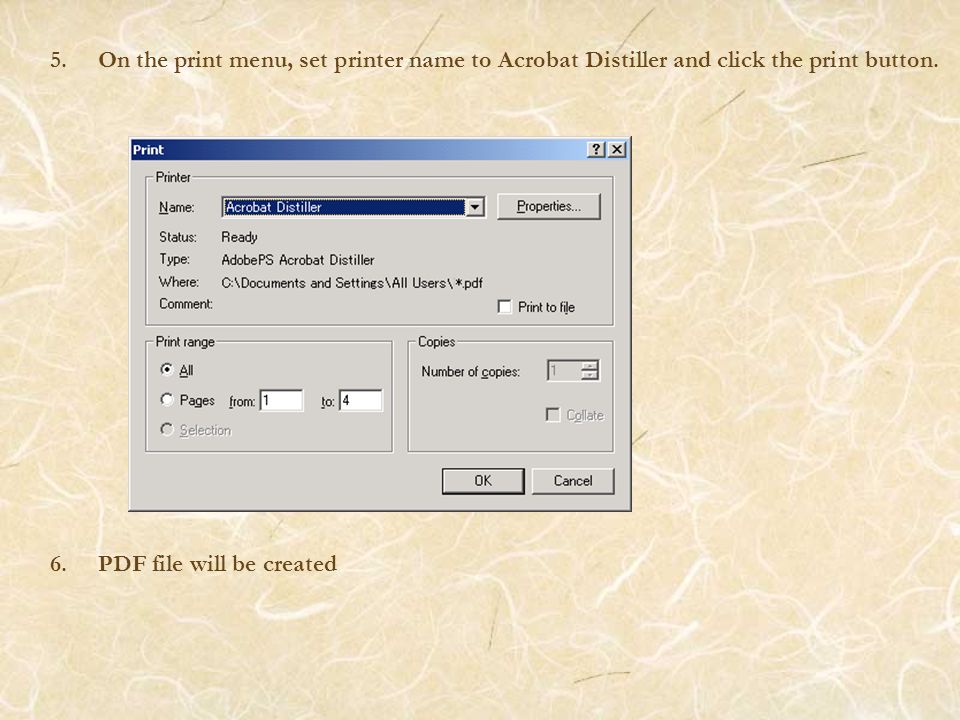
Task: Cancel the Print dialog
Action: click(x=573, y=481)
